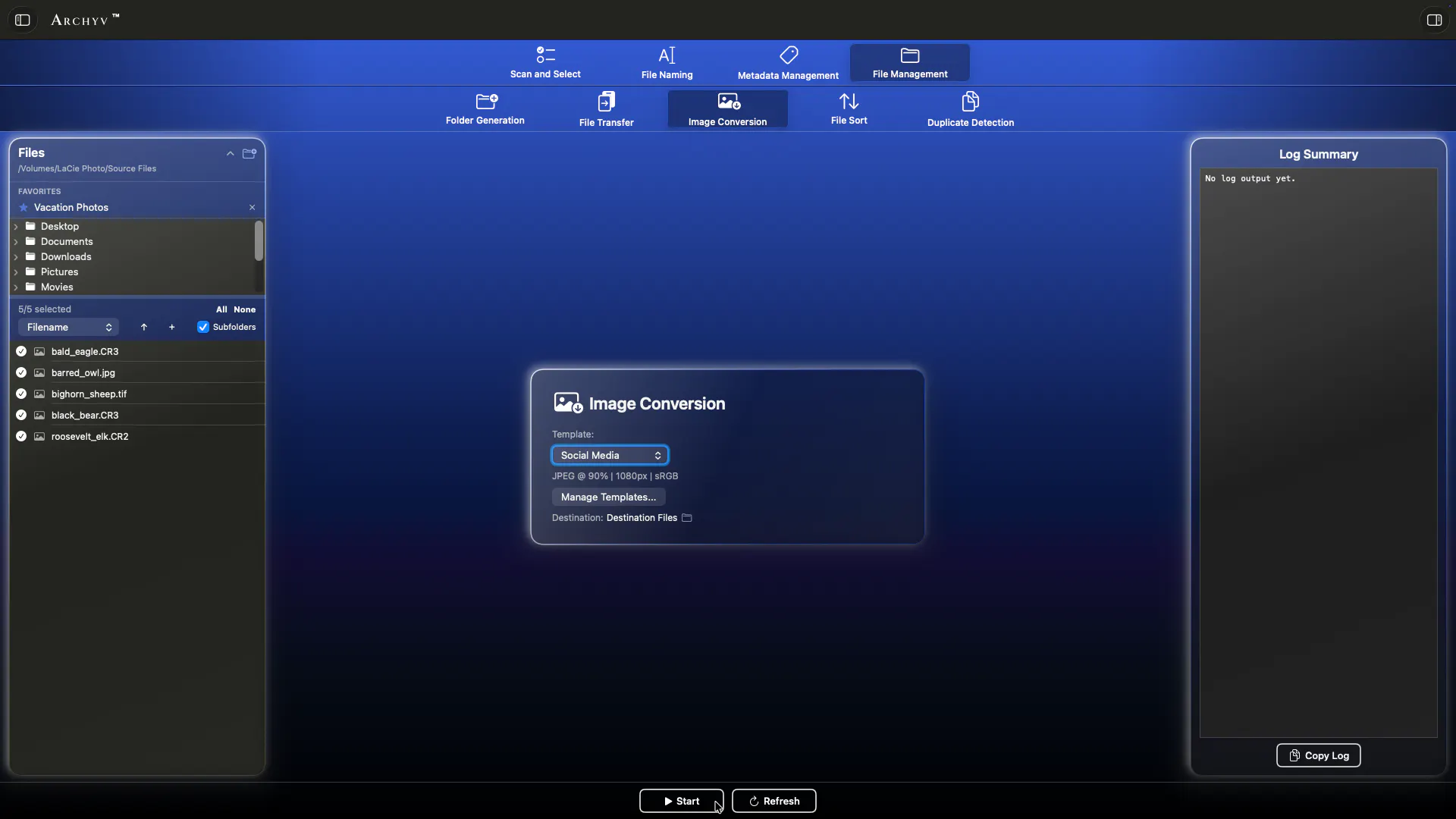The width and height of the screenshot is (1456, 819).
Task: Open the Social Media template dropdown
Action: tap(610, 455)
